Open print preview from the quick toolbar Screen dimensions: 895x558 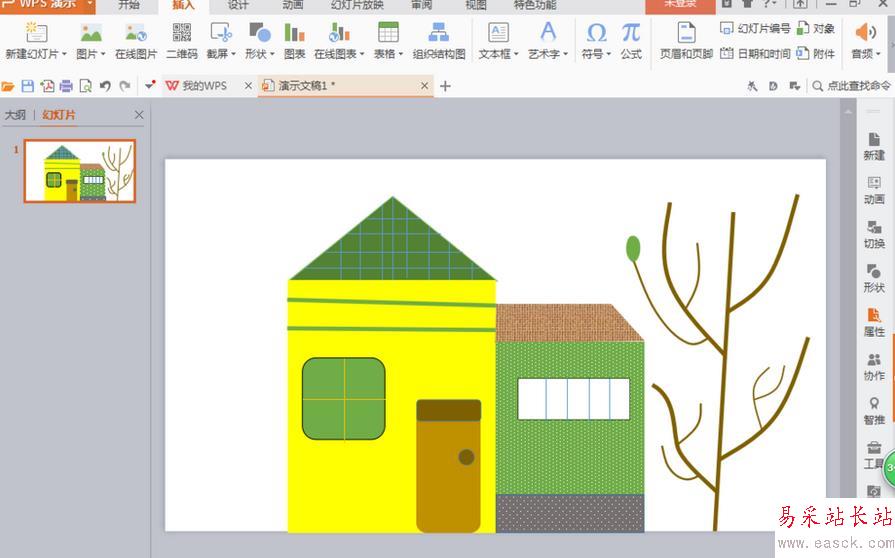pyautogui.click(x=86, y=86)
